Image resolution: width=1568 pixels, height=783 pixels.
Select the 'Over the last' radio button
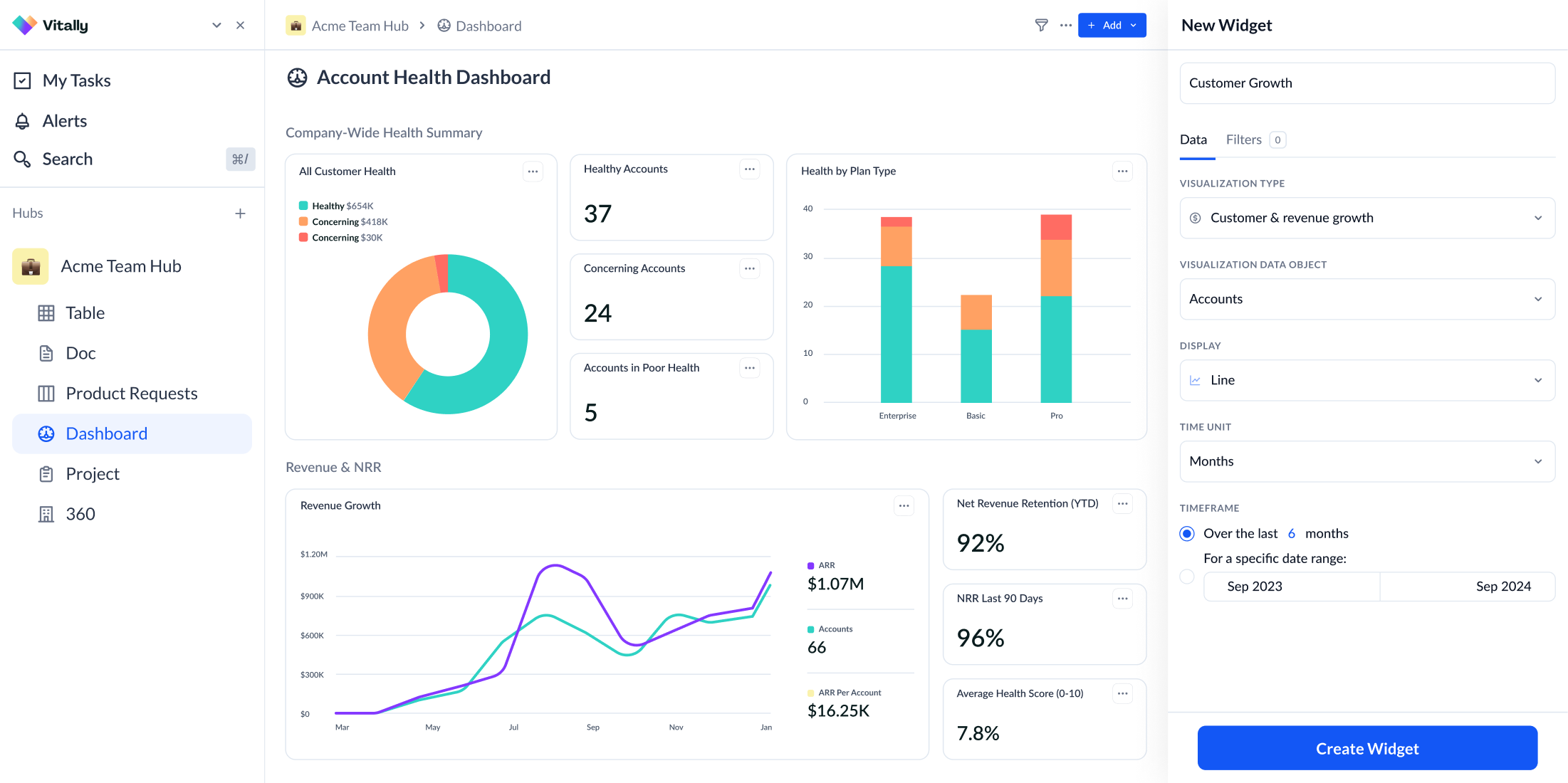tap(1187, 534)
